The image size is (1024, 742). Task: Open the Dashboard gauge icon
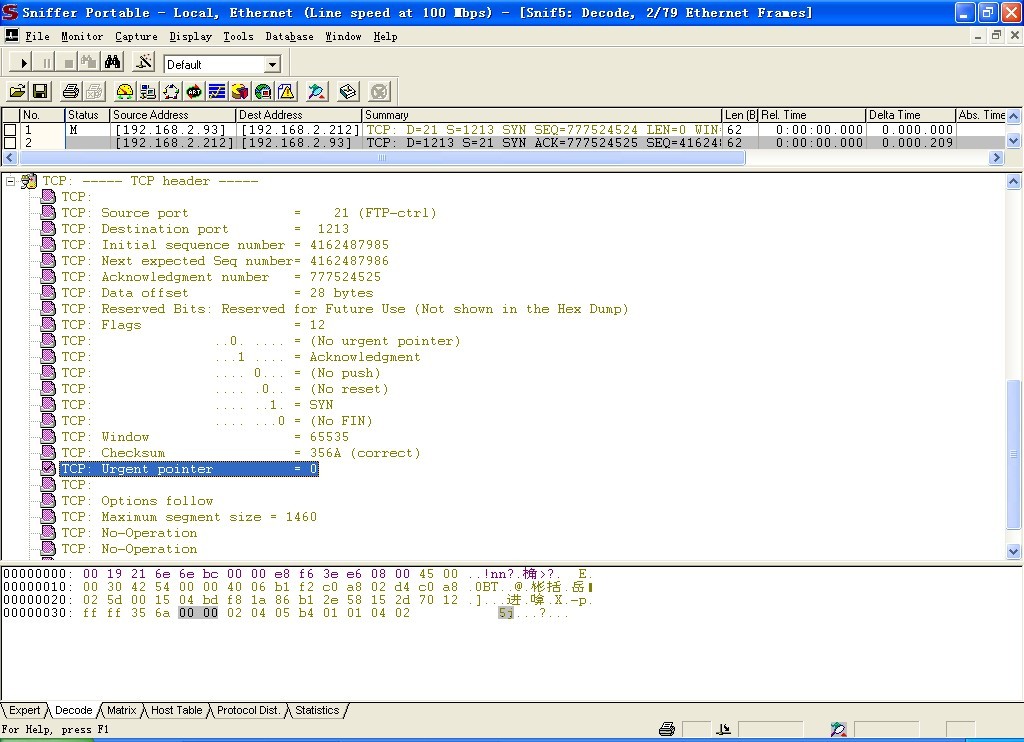pos(124,91)
